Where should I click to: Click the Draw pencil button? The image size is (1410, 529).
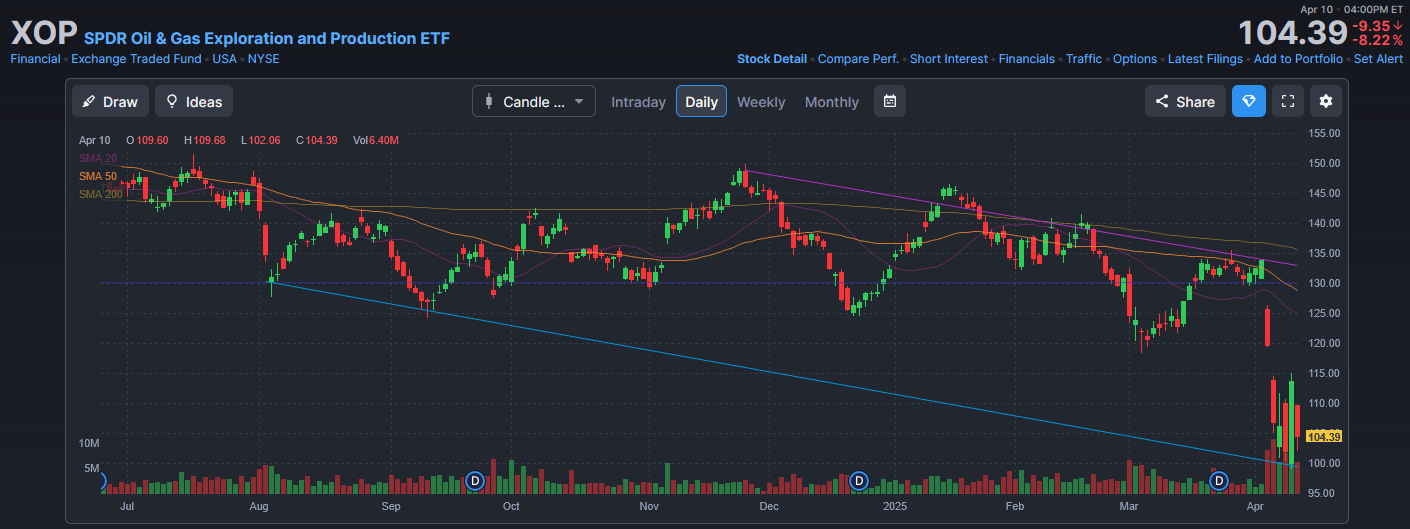(x=110, y=101)
